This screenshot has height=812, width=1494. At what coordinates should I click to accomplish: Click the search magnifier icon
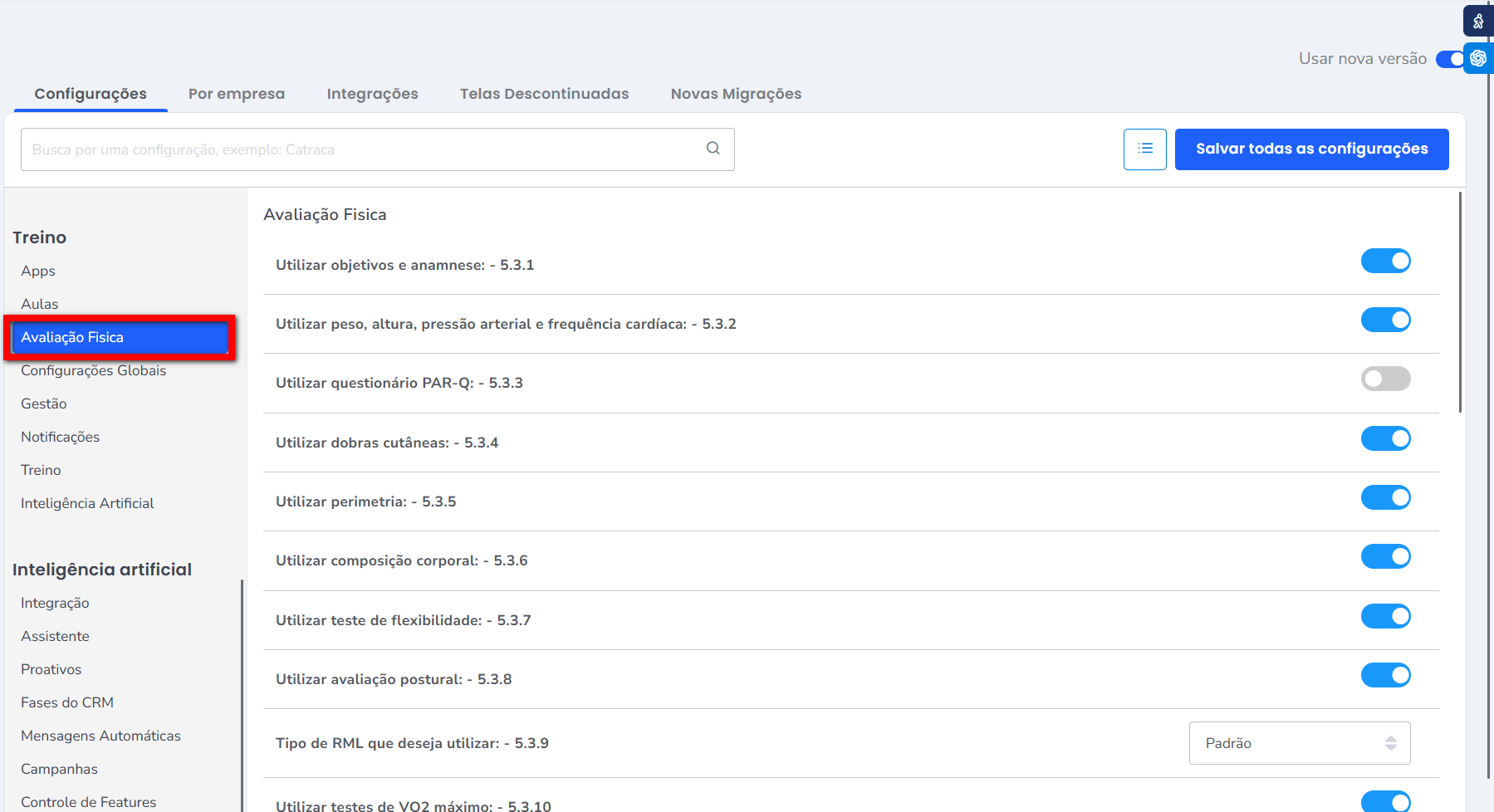tap(713, 149)
